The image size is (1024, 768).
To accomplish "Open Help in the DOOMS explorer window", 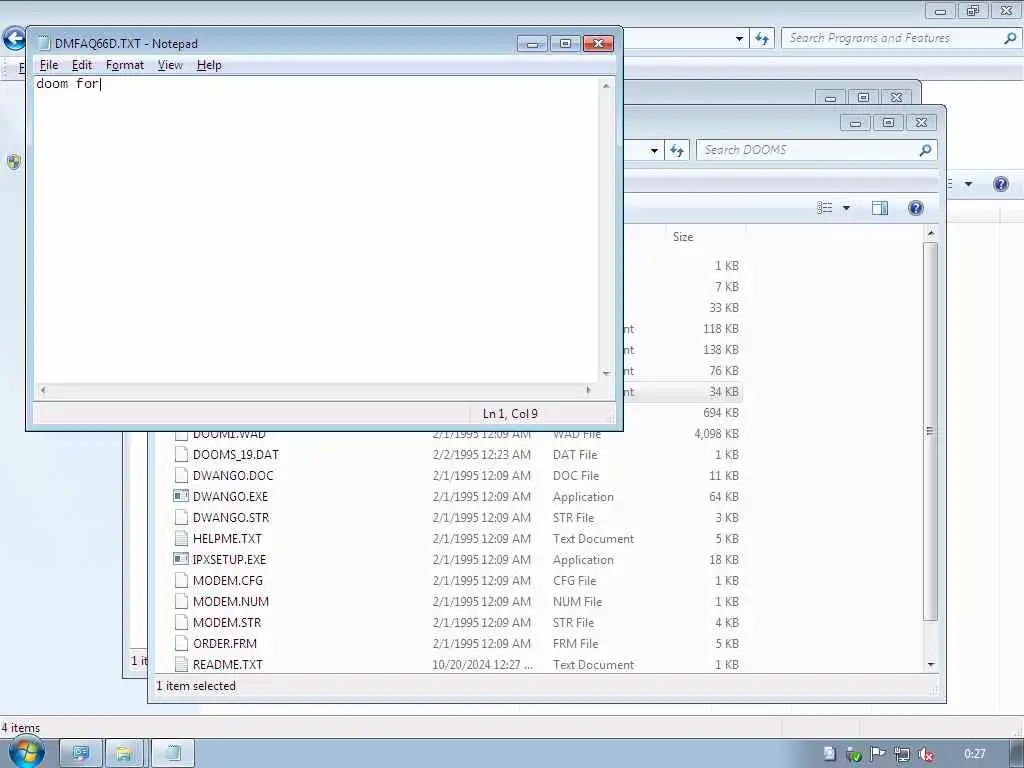I will [916, 208].
